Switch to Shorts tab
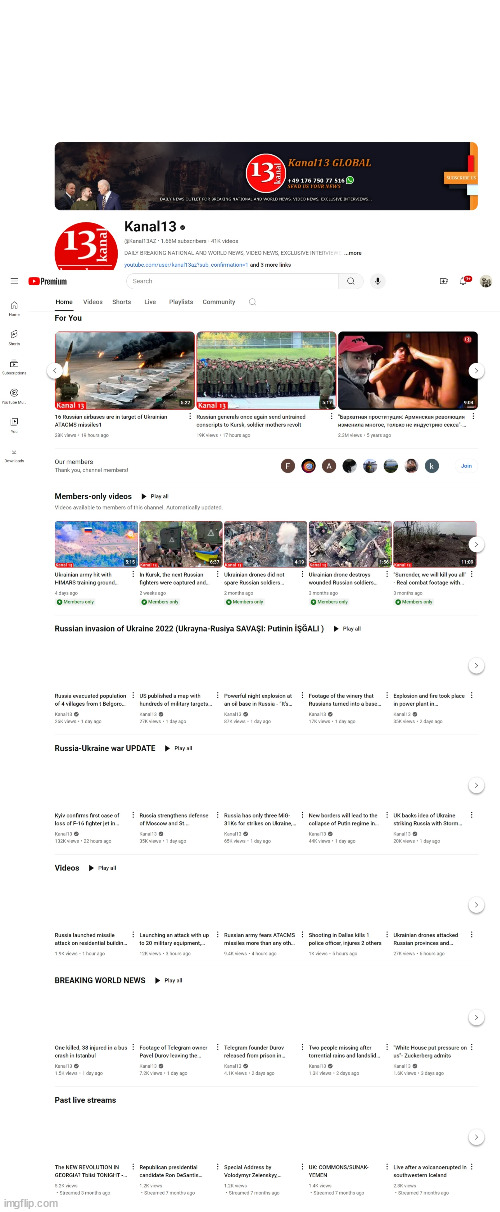The width and height of the screenshot is (500, 1212). [x=122, y=301]
